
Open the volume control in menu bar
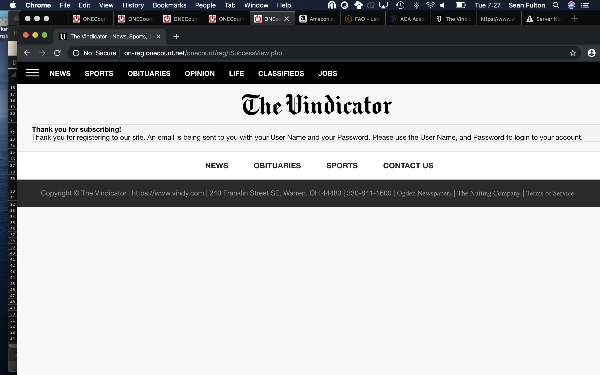pos(442,5)
